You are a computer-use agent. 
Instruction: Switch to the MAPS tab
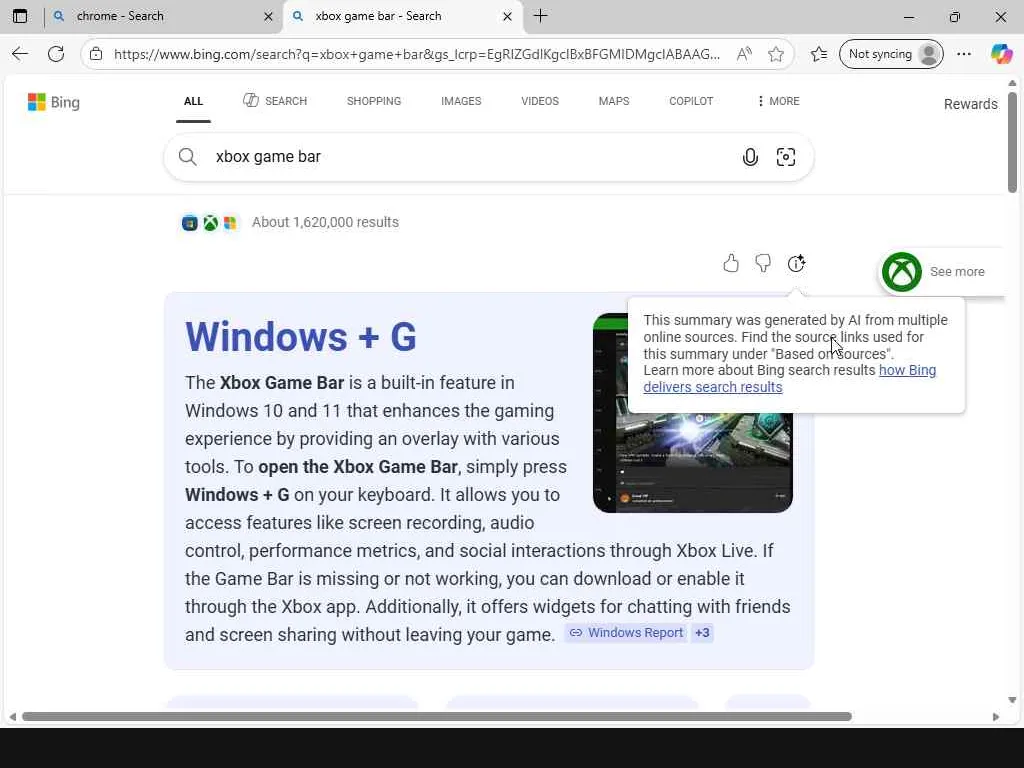pyautogui.click(x=614, y=101)
